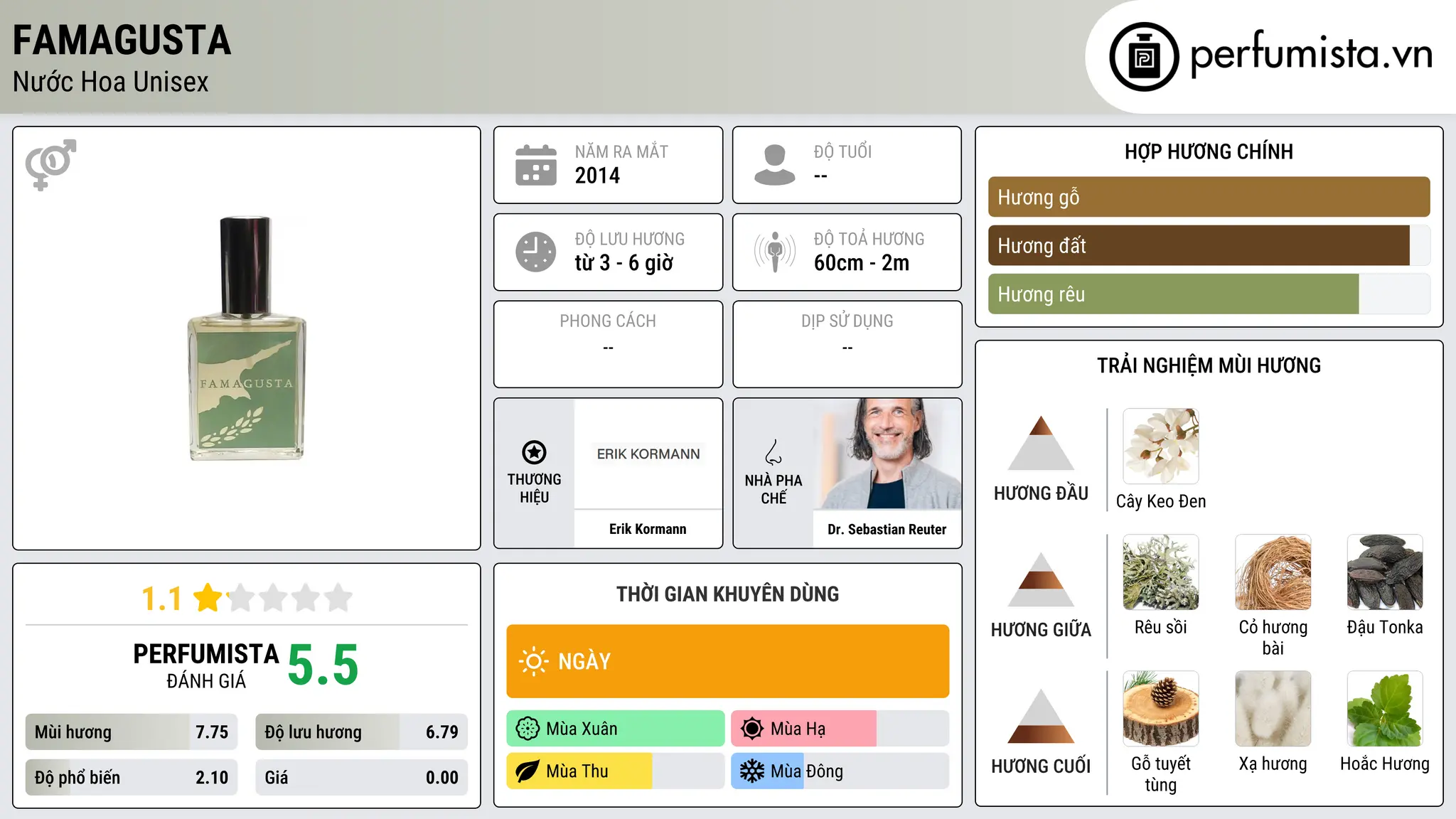Click the flower icon for Mùa Xuân
Image resolution: width=1456 pixels, height=819 pixels.
point(528,729)
